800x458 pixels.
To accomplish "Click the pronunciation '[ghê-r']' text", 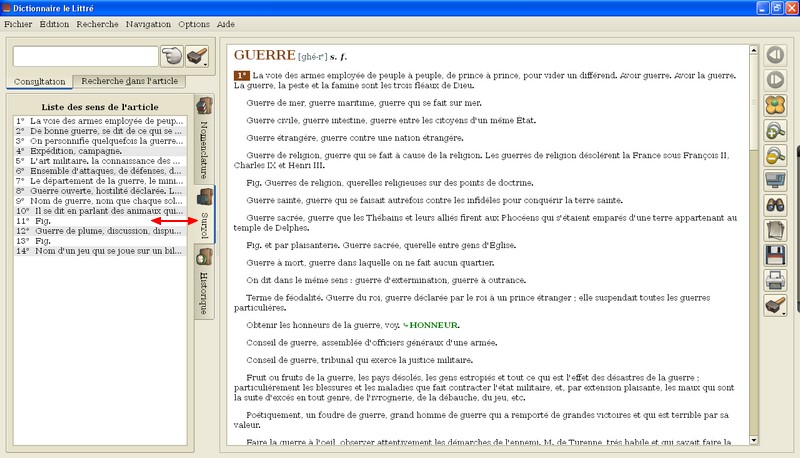I will 312,57.
